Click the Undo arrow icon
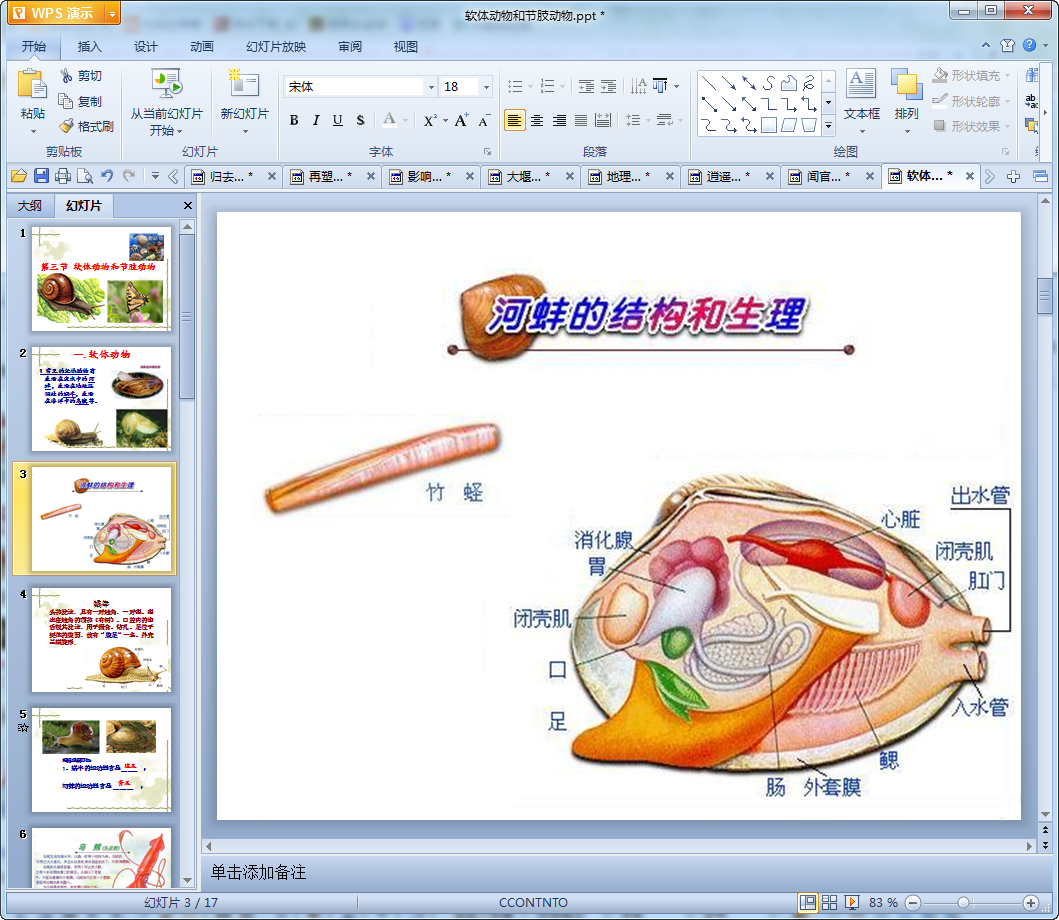Viewport: 1059px width, 920px height. point(107,176)
